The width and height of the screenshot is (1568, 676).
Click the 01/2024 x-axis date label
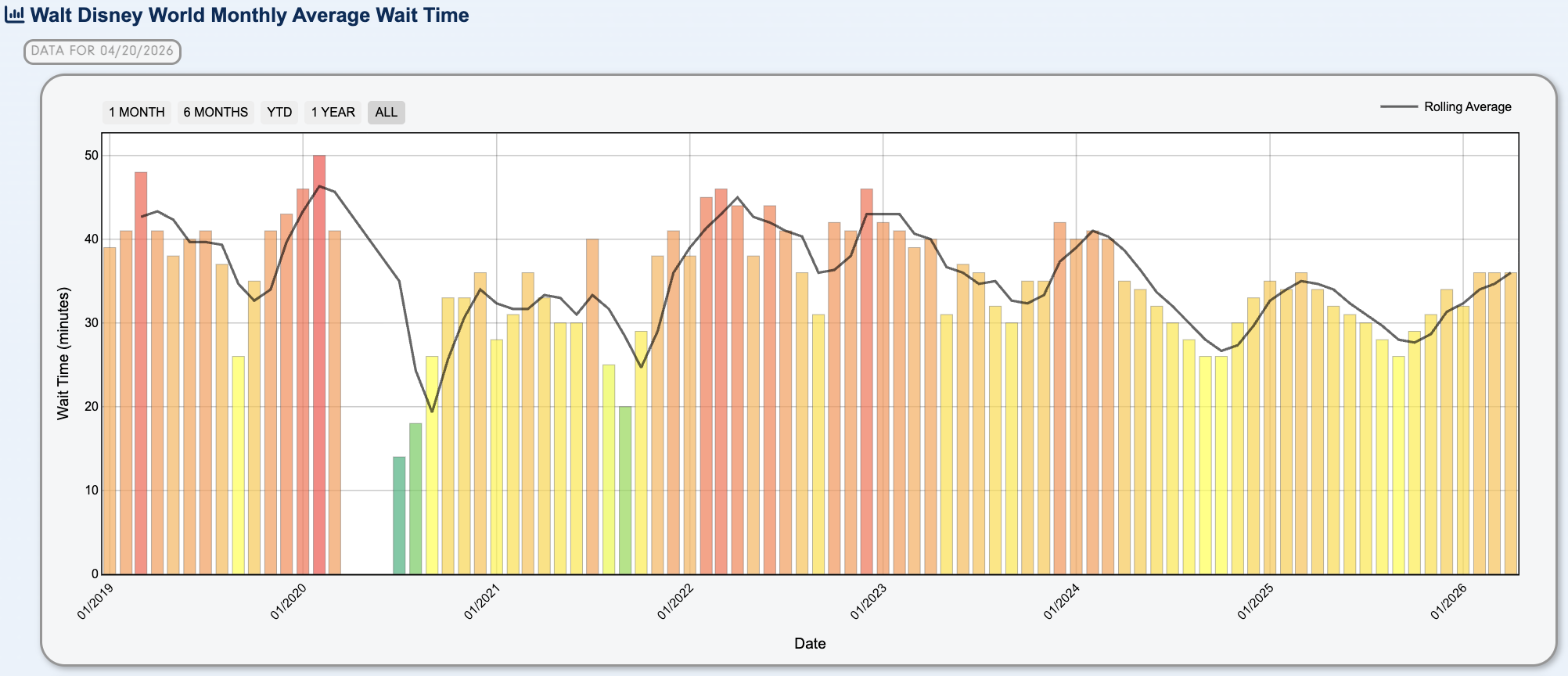click(x=1061, y=601)
